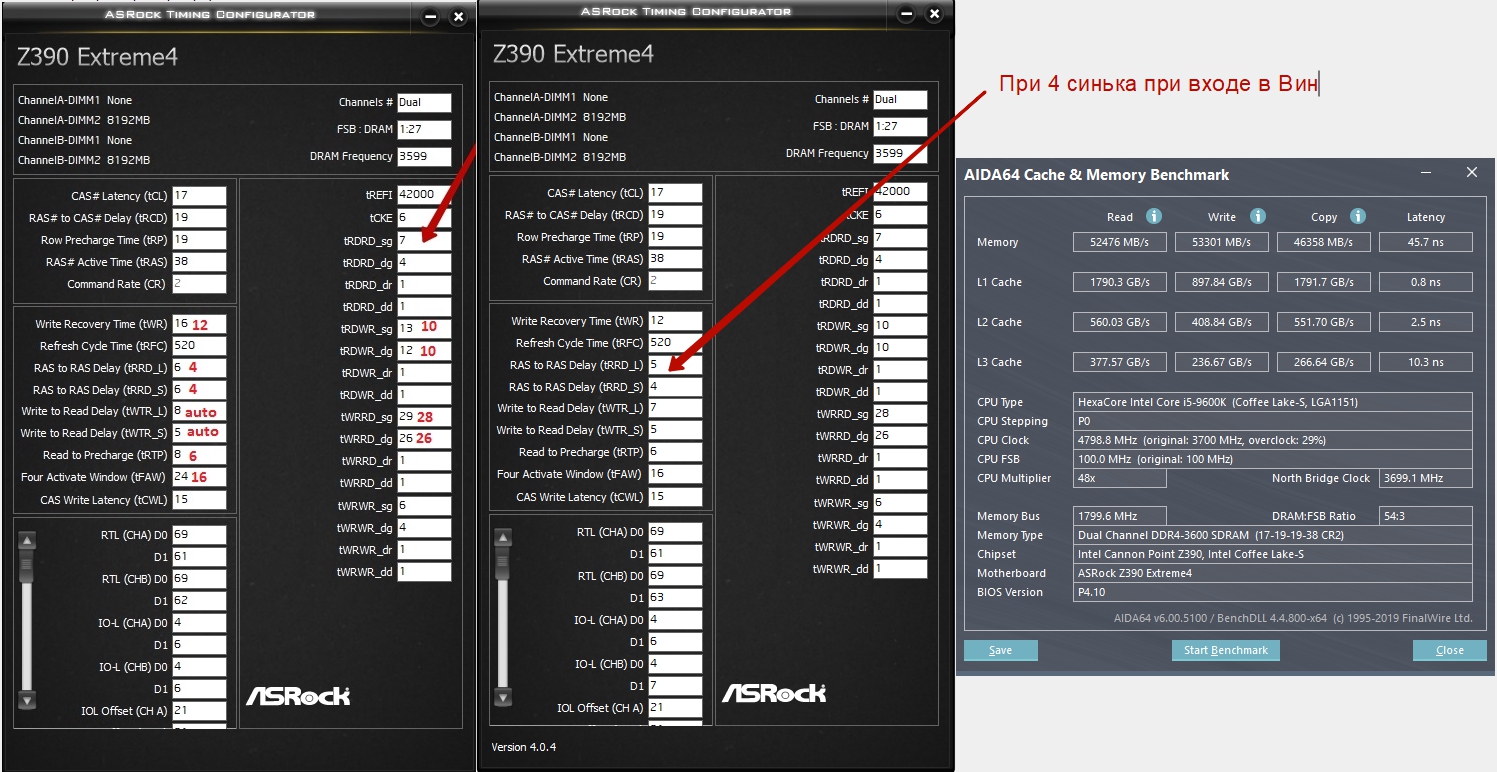Click the scroll-down arrow in right Timing Configurator
Screen dimensions: 1497x772
(503, 697)
